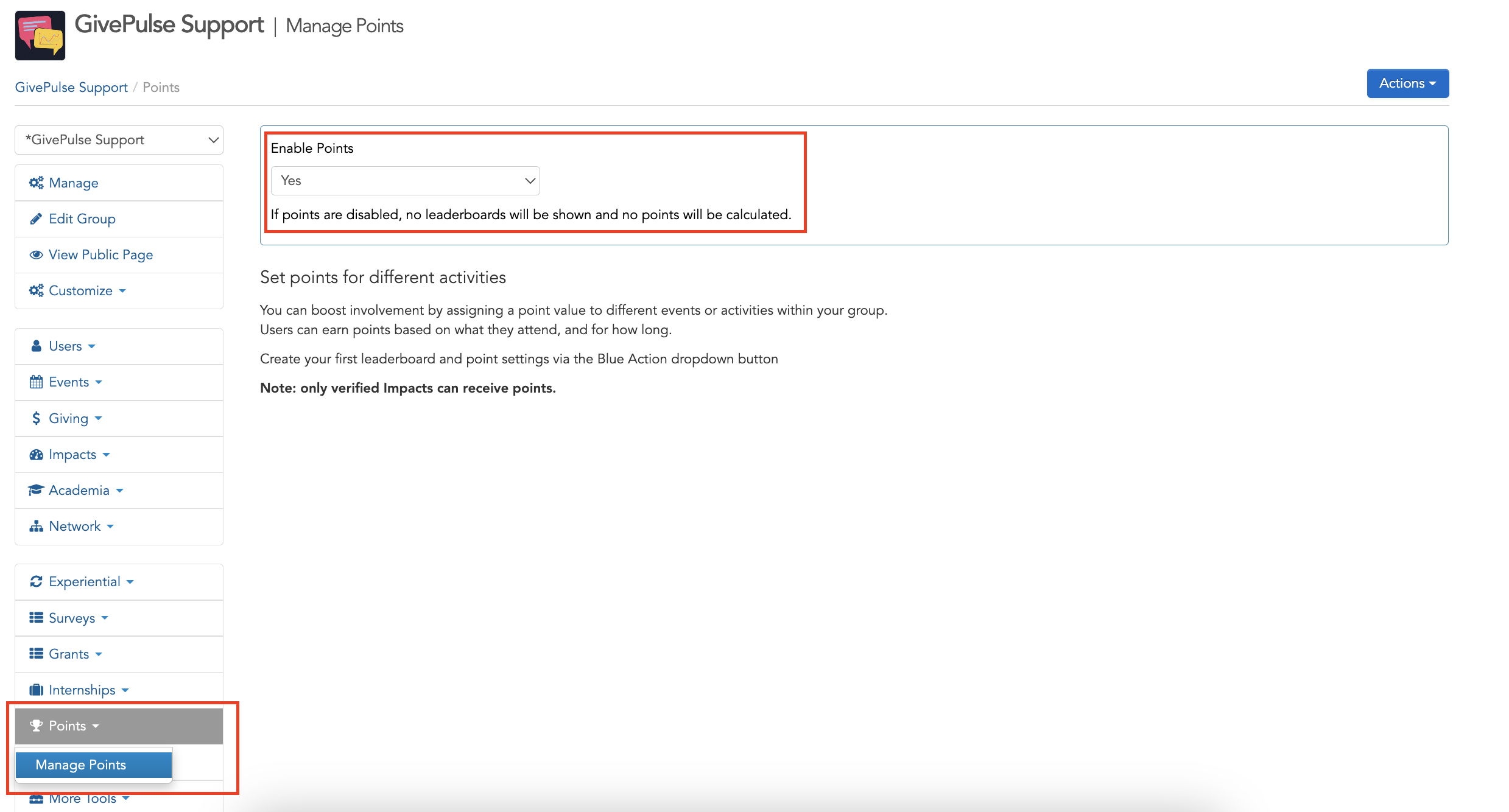Collapse the Points menu caret

[96, 726]
